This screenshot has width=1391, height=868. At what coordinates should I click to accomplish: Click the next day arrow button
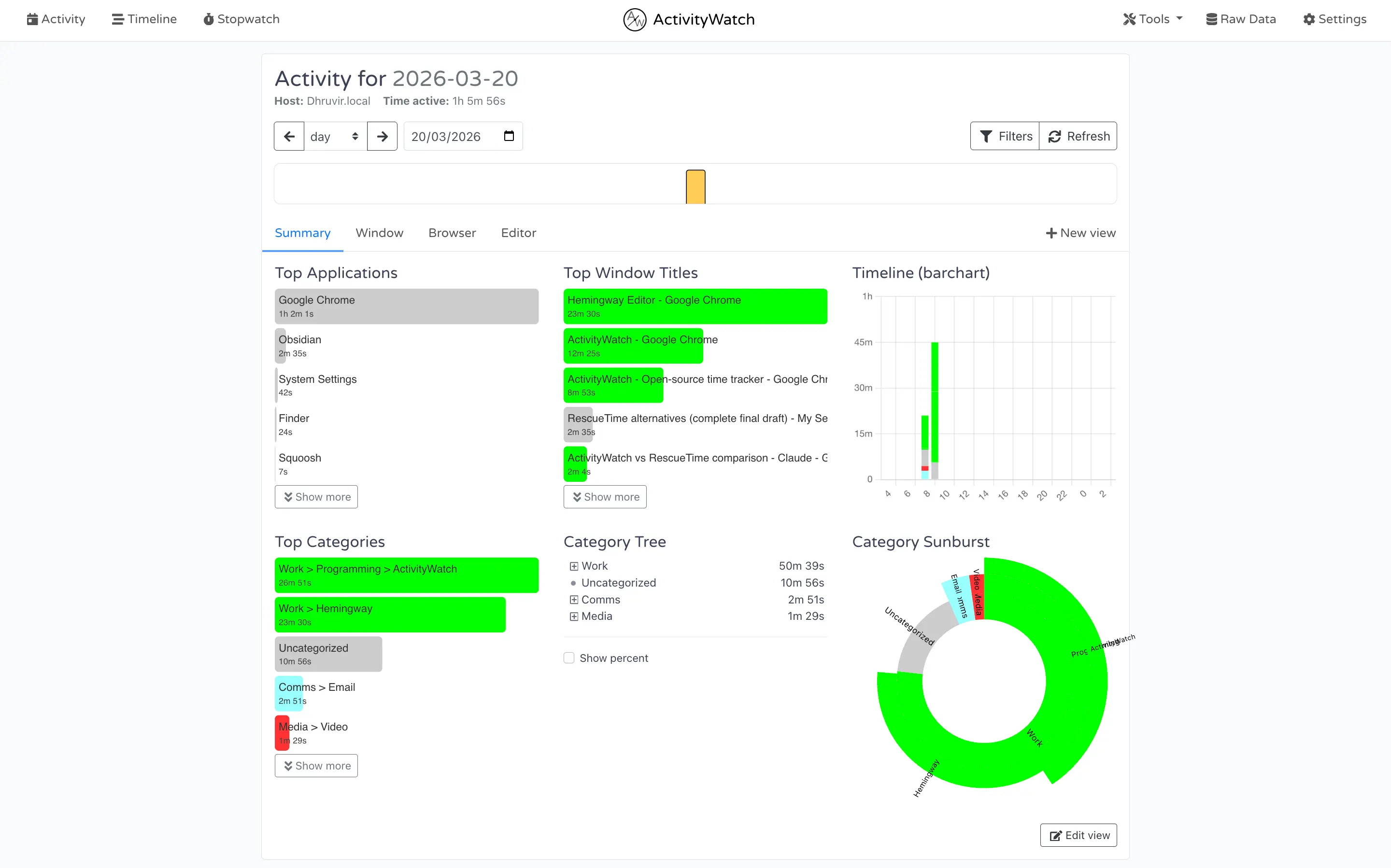(382, 136)
